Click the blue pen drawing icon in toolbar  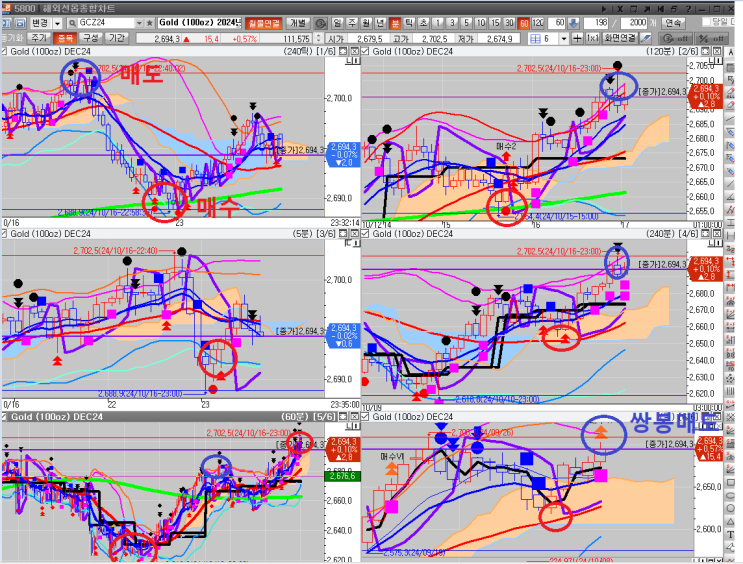click(x=645, y=38)
